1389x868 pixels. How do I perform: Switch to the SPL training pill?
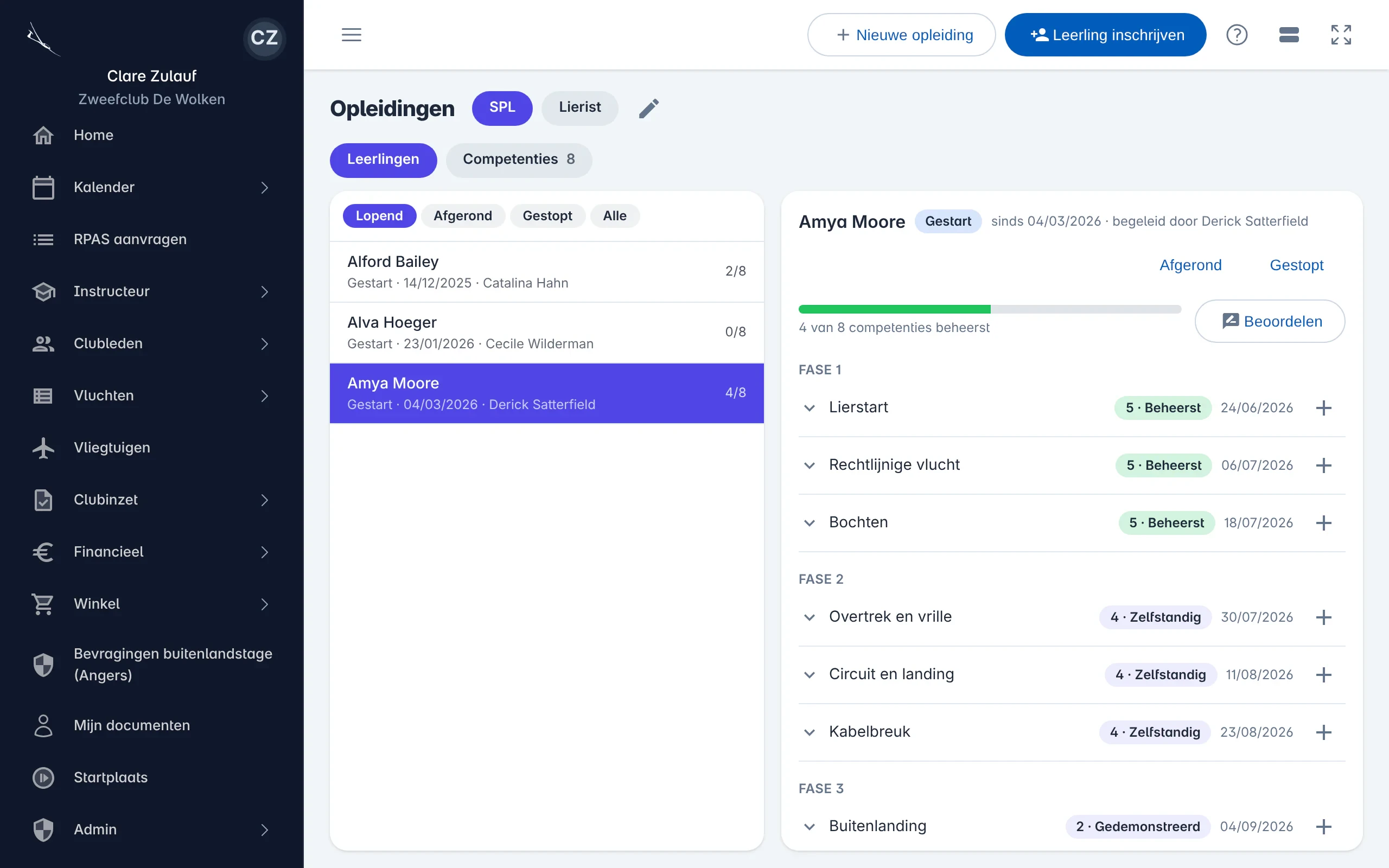coord(502,108)
